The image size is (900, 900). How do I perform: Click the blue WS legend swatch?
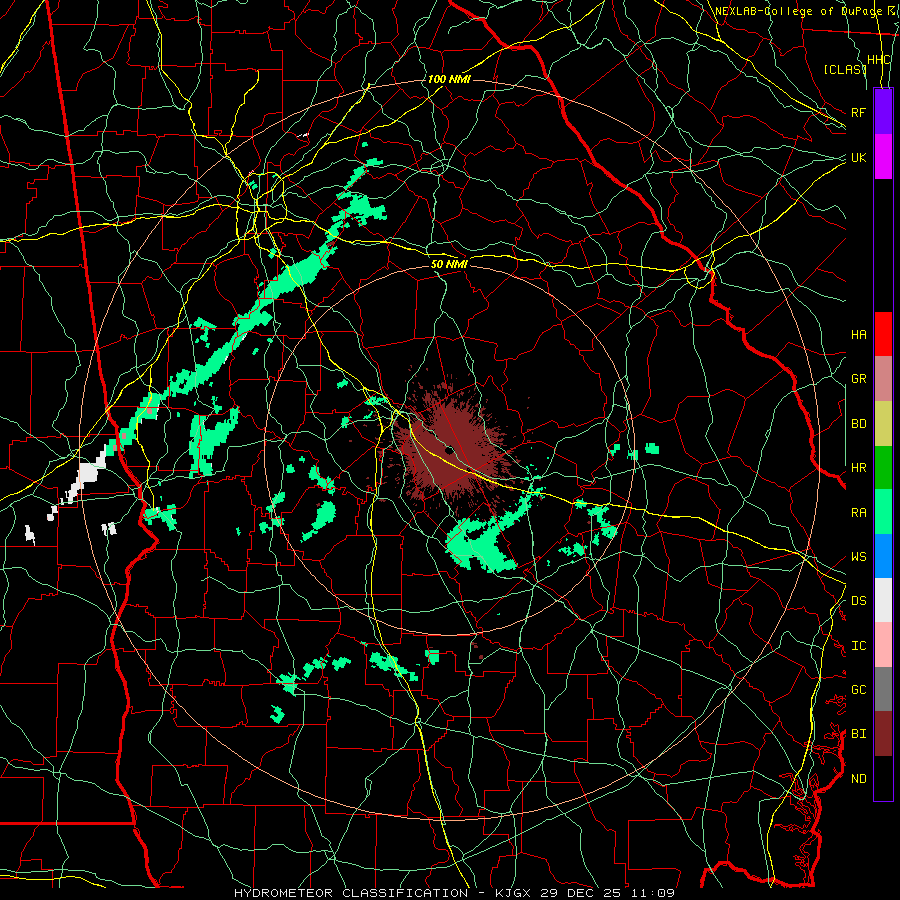883,556
